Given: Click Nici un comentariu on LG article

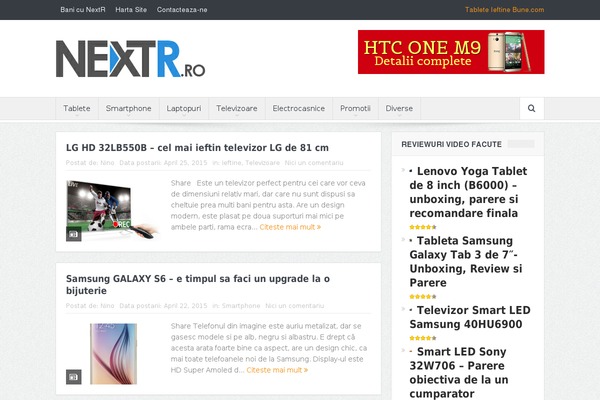Looking at the screenshot, I should tap(314, 163).
